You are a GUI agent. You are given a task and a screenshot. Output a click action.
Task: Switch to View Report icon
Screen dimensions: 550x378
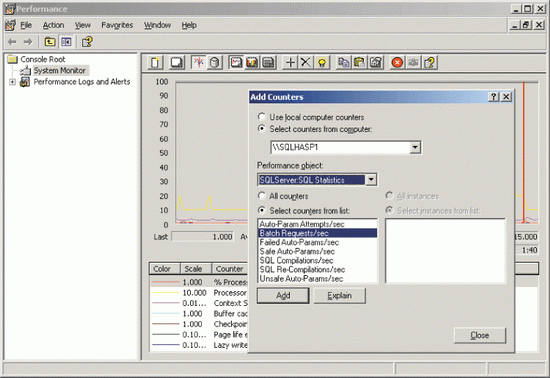268,62
